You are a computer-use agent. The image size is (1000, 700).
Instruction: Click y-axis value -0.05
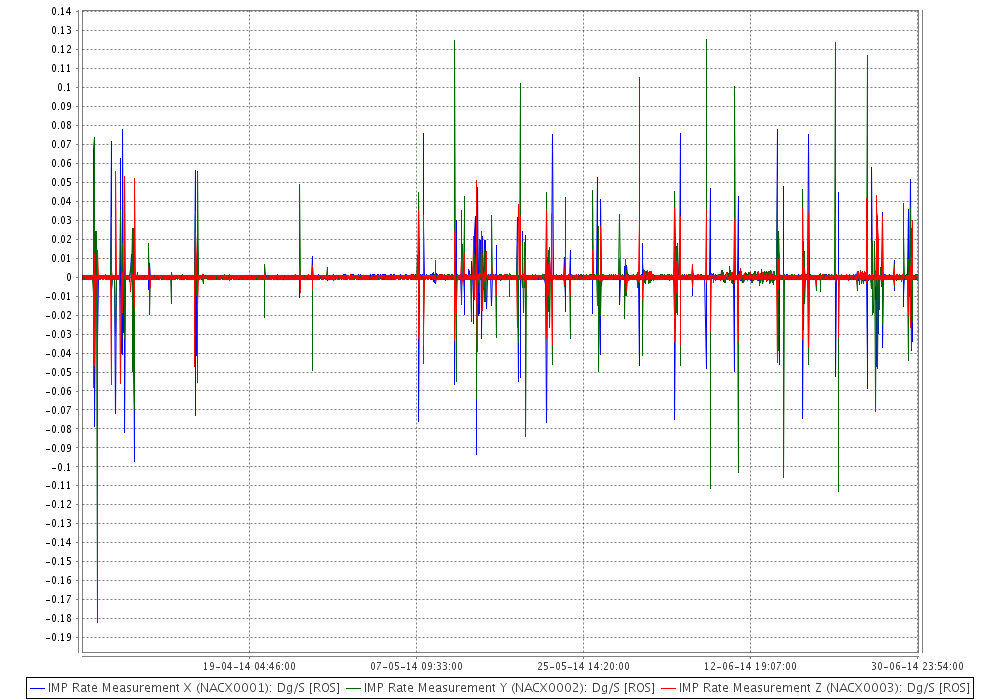(59, 372)
